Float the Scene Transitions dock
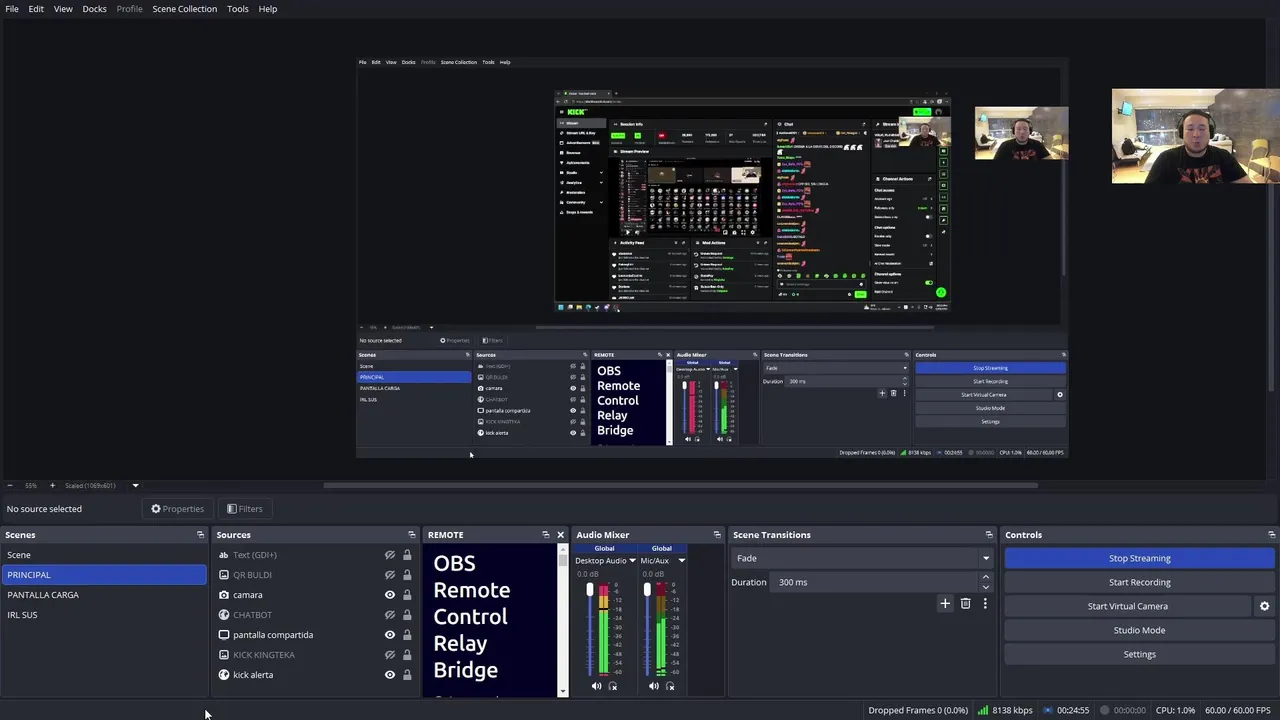 click(x=989, y=535)
